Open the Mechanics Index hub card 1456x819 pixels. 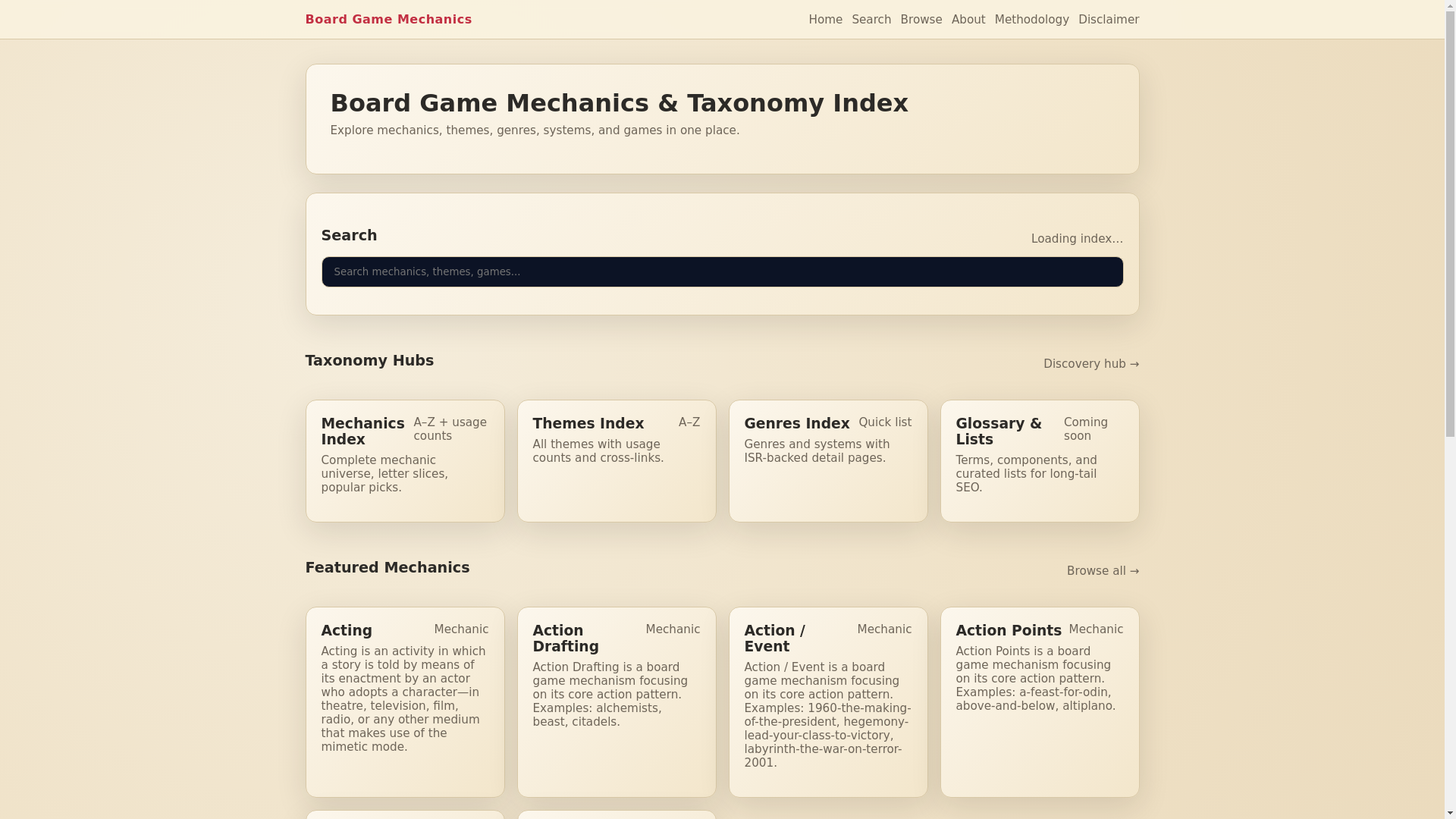click(x=405, y=461)
